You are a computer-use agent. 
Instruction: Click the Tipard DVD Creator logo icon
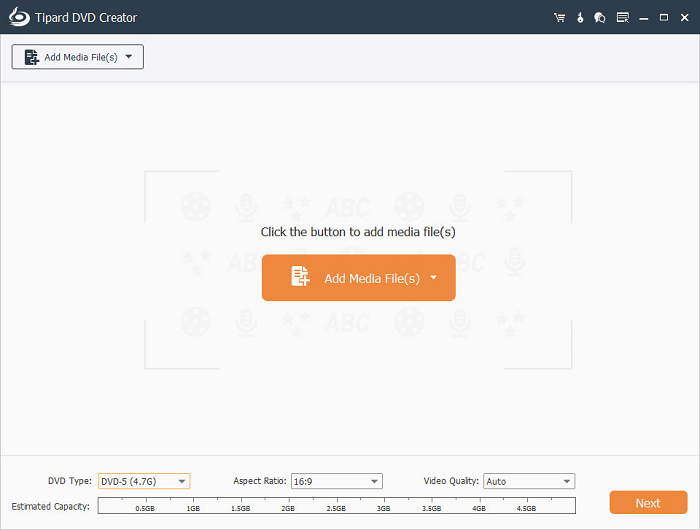pos(15,17)
